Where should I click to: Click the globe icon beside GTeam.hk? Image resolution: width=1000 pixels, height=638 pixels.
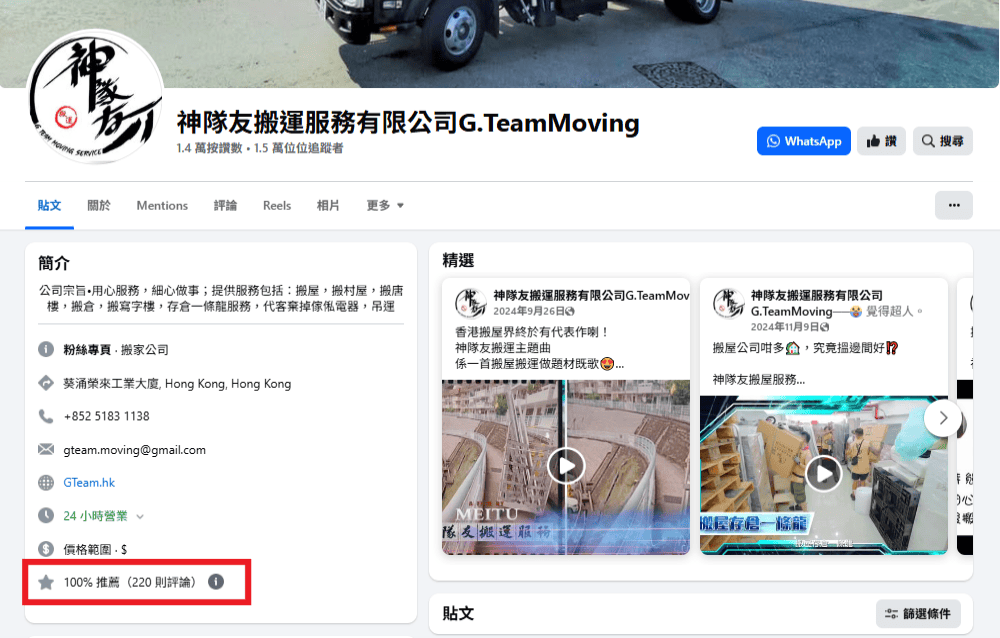[46, 482]
